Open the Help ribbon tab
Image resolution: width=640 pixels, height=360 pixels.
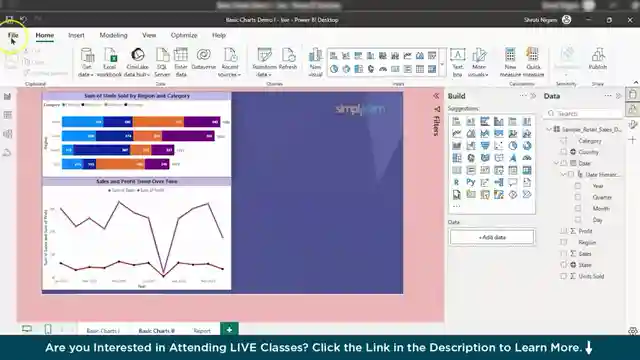(x=219, y=35)
